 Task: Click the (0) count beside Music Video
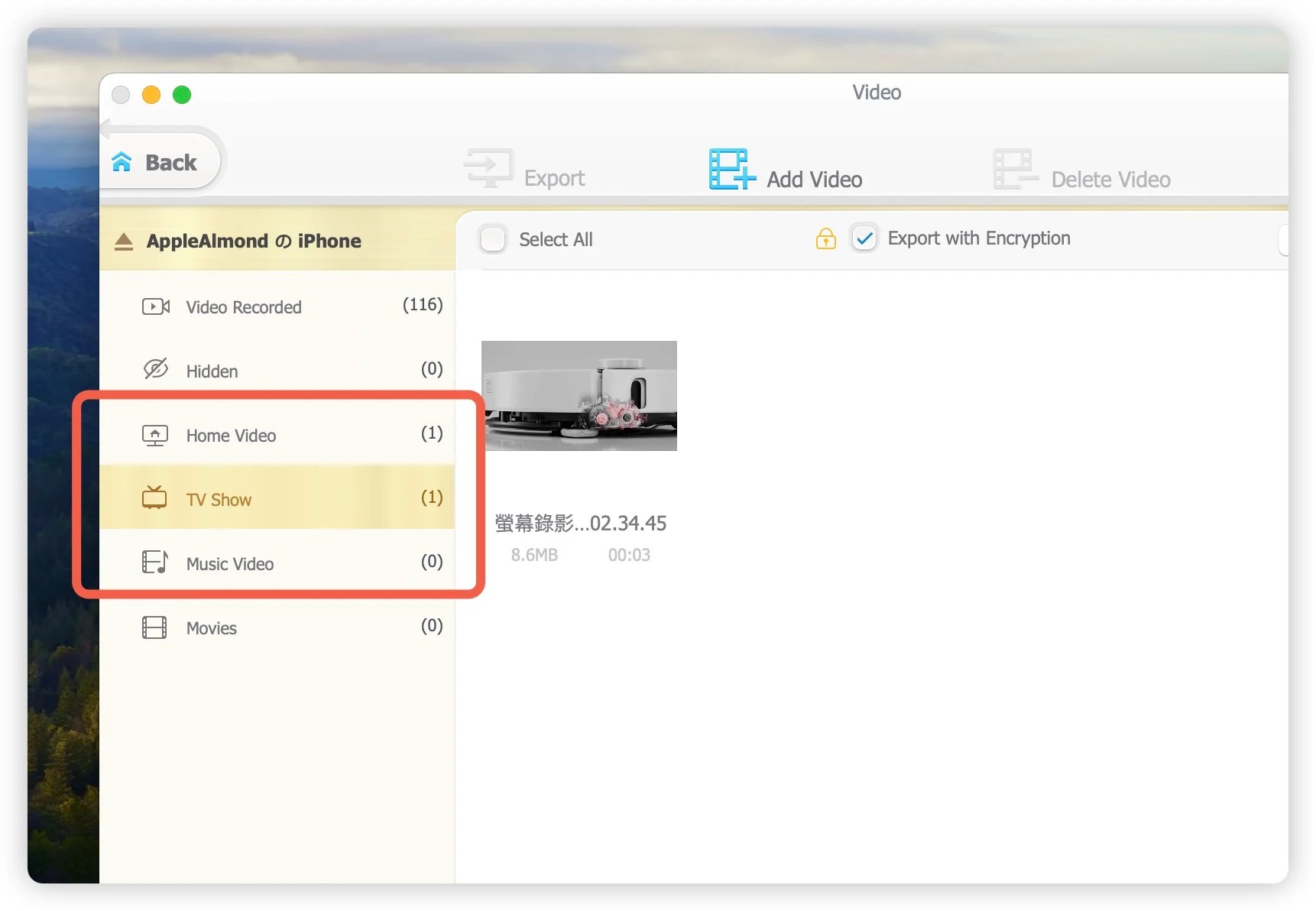(432, 562)
